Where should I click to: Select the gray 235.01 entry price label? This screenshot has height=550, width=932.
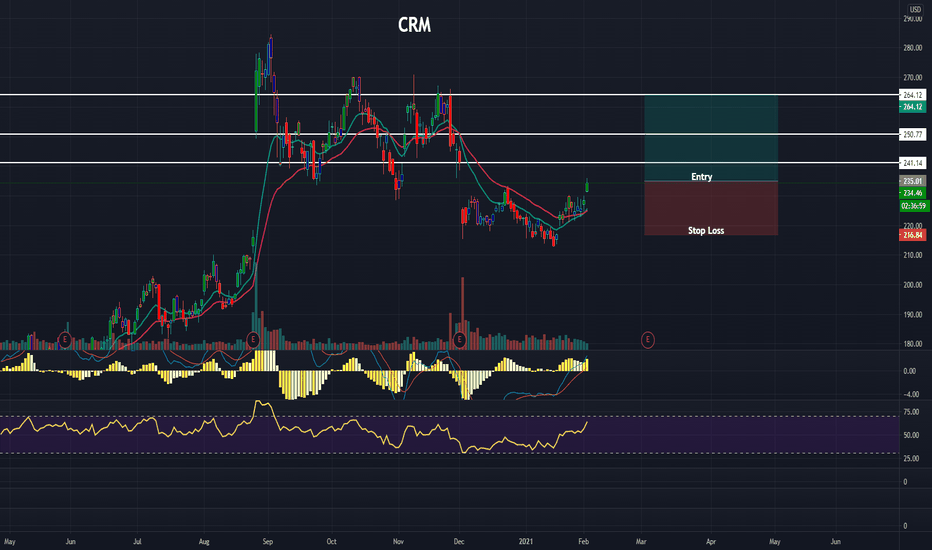click(x=912, y=181)
